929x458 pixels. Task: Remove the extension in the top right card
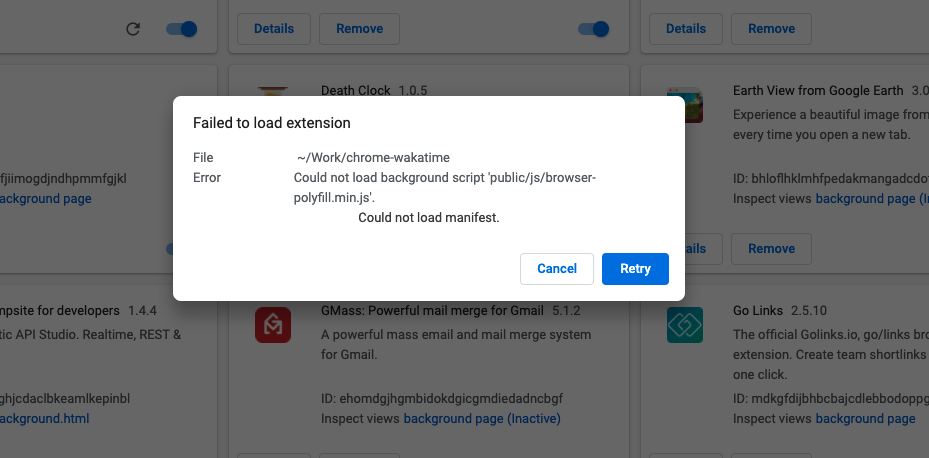771,29
